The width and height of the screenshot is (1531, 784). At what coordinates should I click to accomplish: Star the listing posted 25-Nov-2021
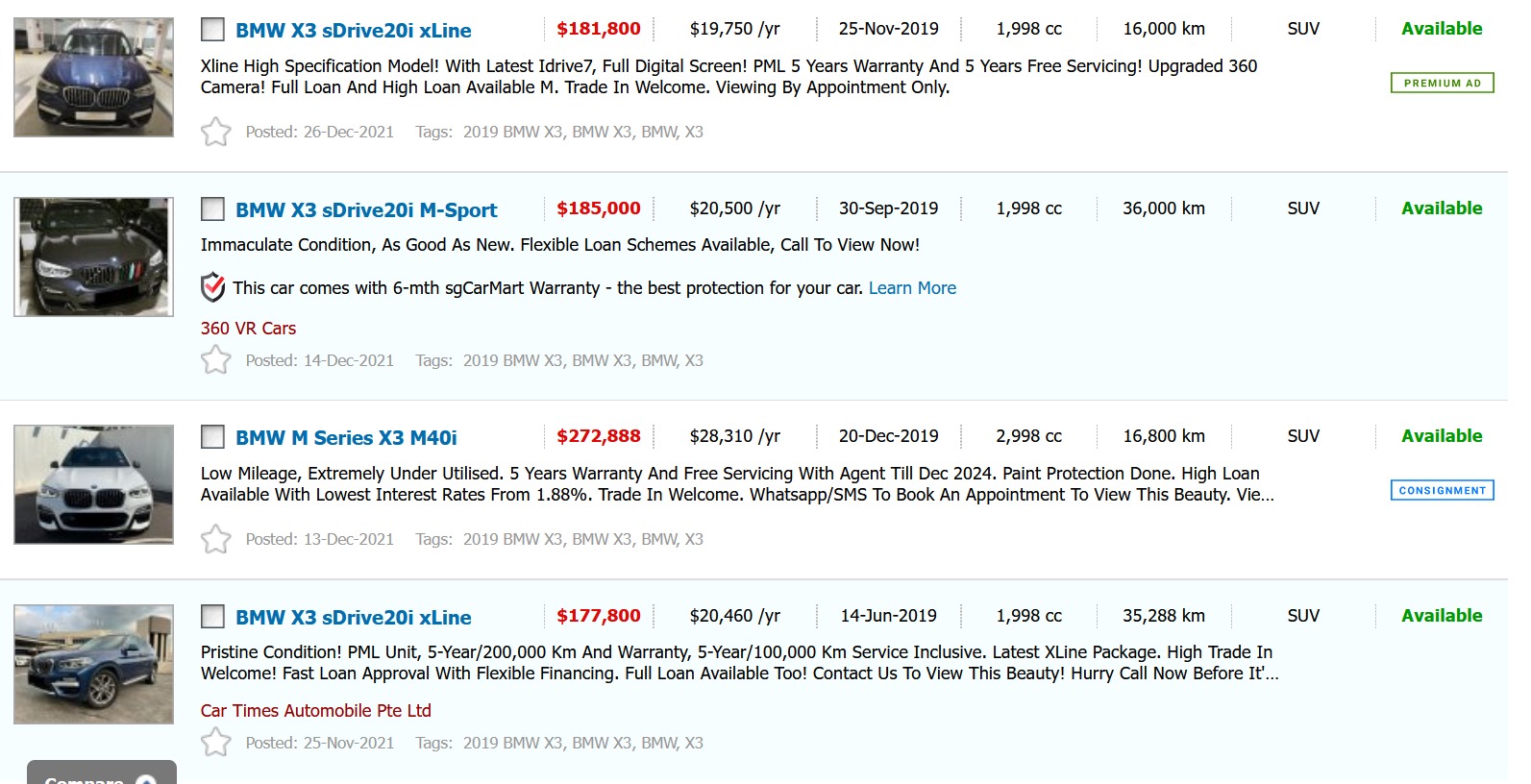coord(216,743)
